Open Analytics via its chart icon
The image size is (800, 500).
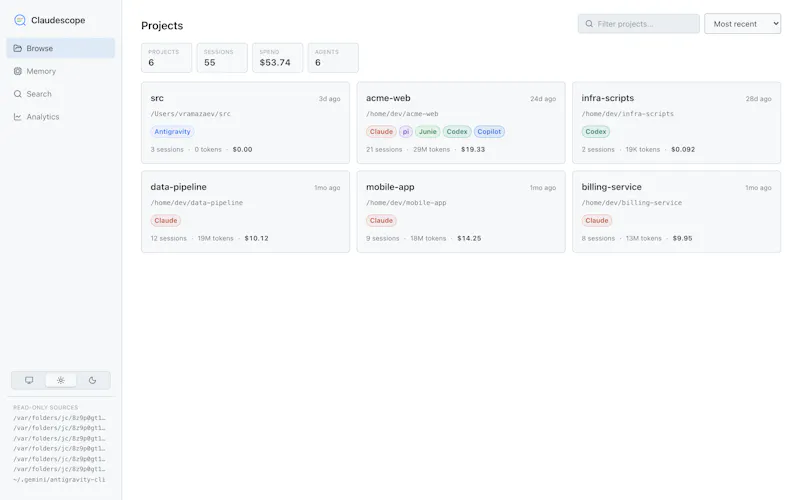click(x=18, y=117)
